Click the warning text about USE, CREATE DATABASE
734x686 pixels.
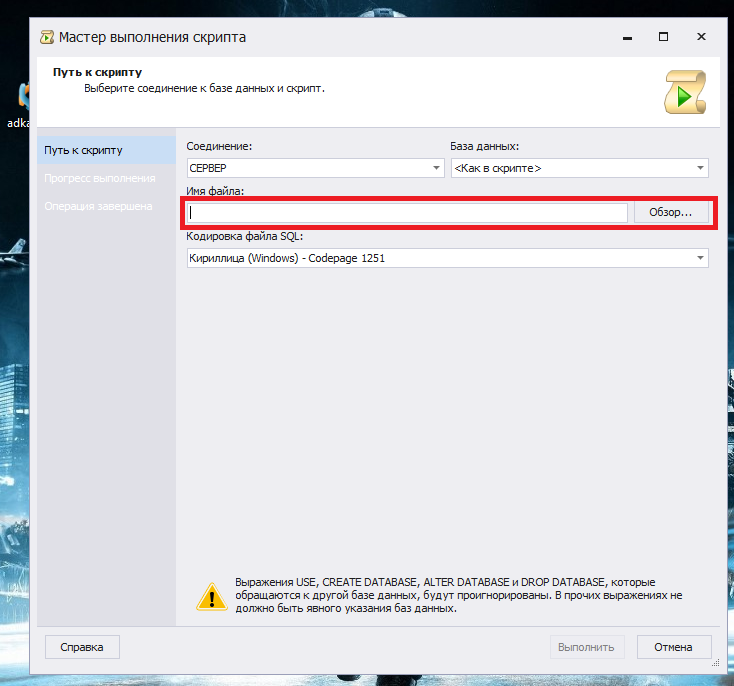coord(458,595)
